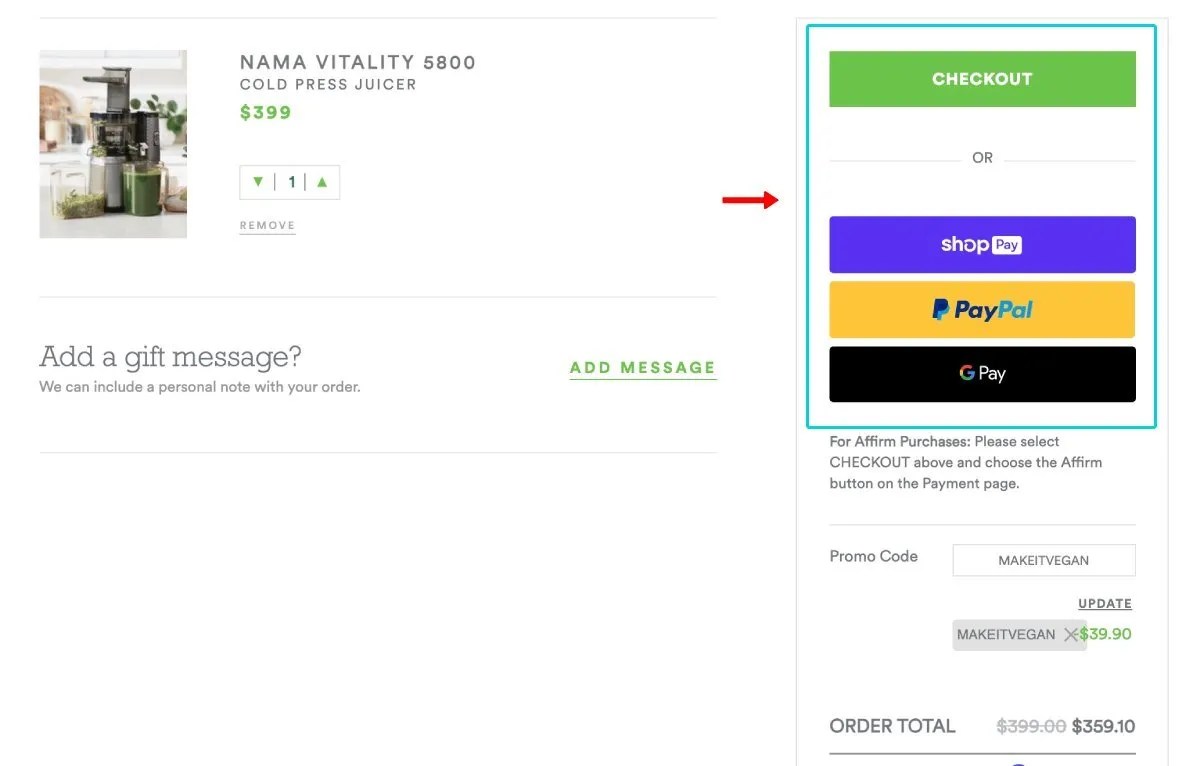Click the NAMA VITALITY 5800 product title
The image size is (1200, 766).
coord(357,61)
